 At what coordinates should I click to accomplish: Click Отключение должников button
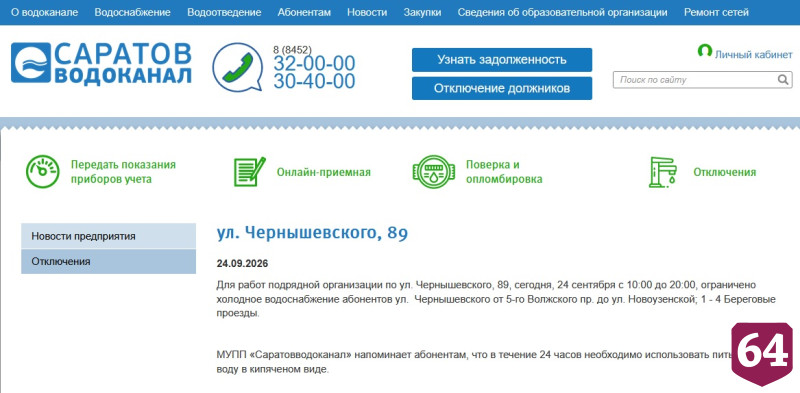[502, 88]
